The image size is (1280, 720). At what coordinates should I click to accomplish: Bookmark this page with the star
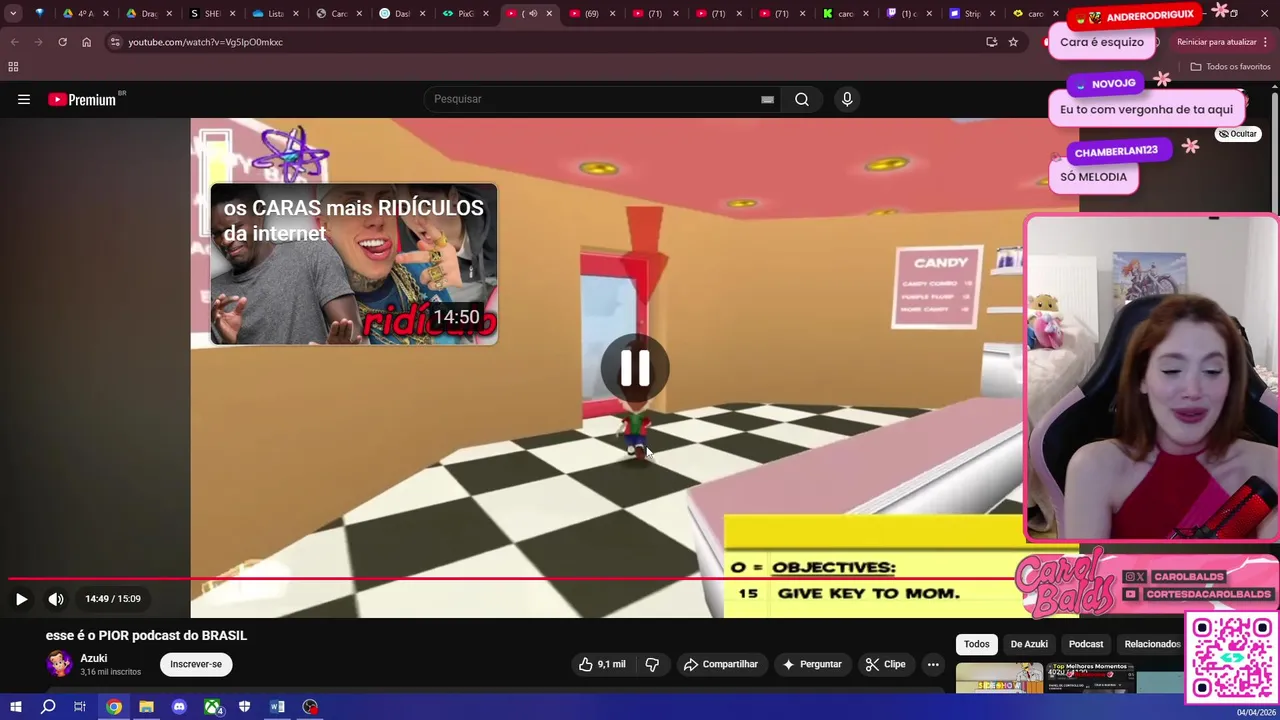[1013, 42]
